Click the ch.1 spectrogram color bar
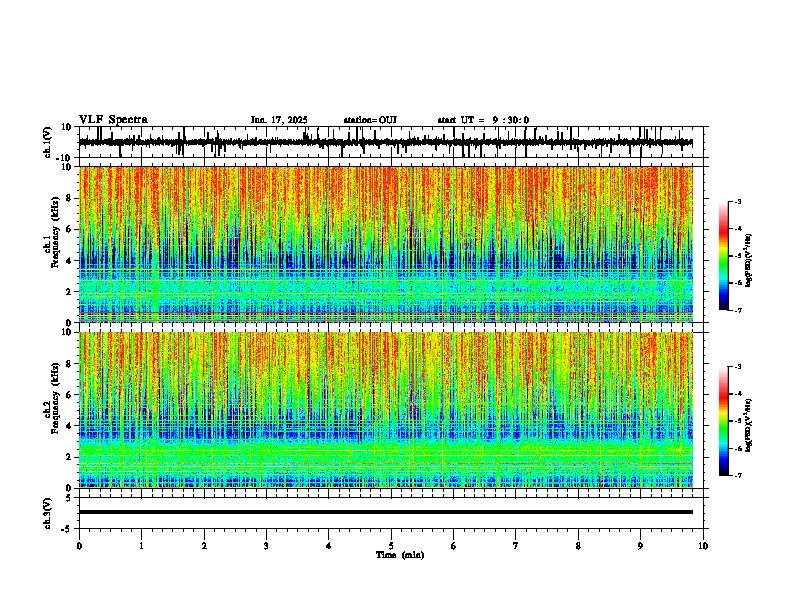Screen dimensions: 792x612 [724, 256]
